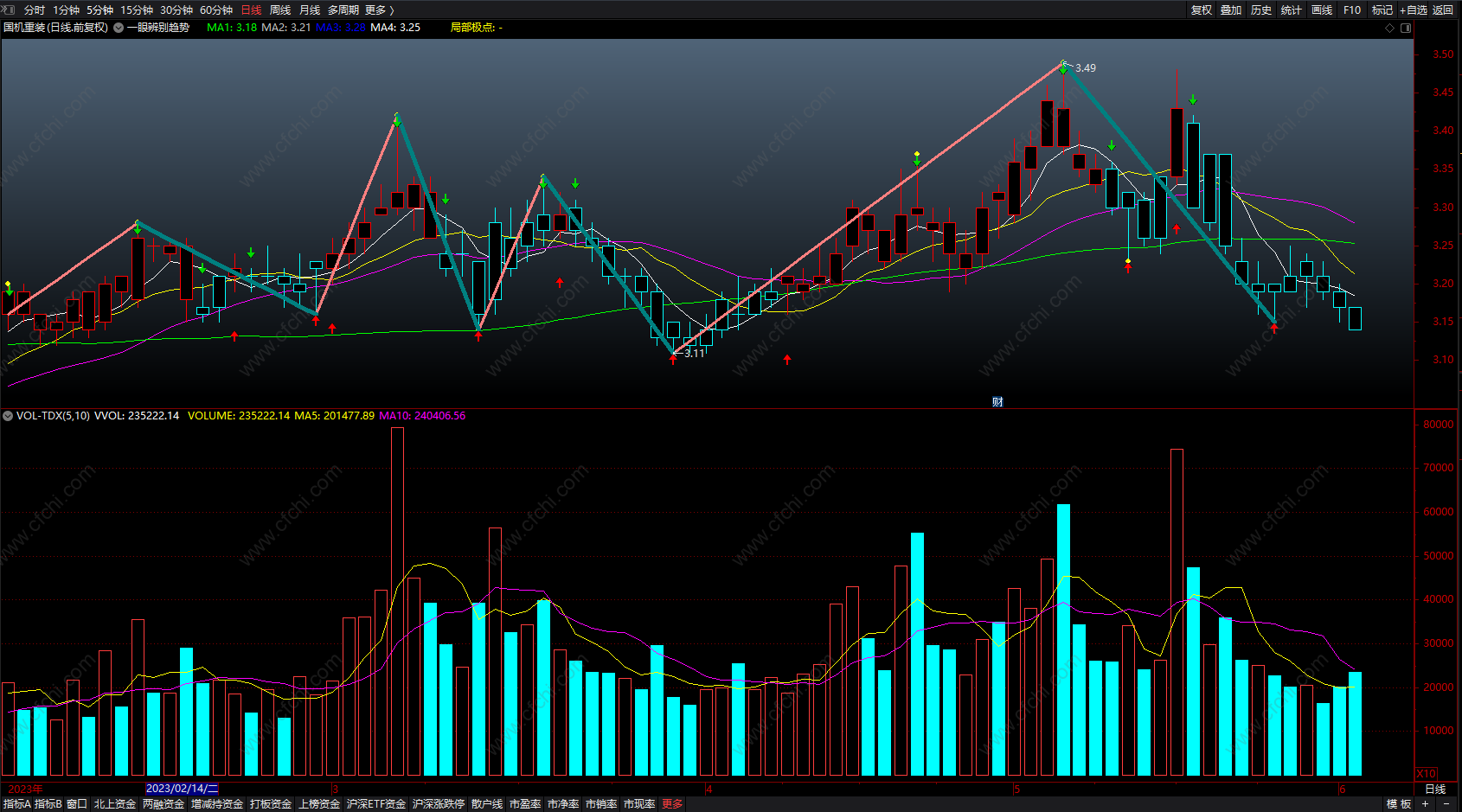Open the 复权 adjustment menu
The image size is (1462, 812).
coord(1202,10)
